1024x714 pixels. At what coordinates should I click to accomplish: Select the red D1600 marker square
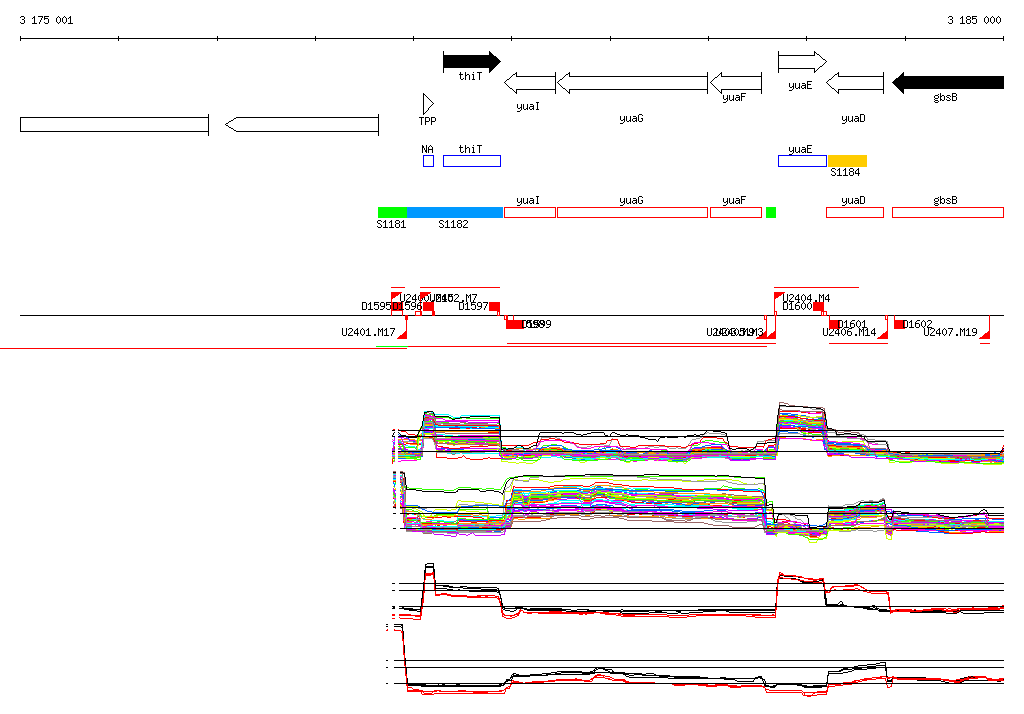pyautogui.click(x=818, y=306)
